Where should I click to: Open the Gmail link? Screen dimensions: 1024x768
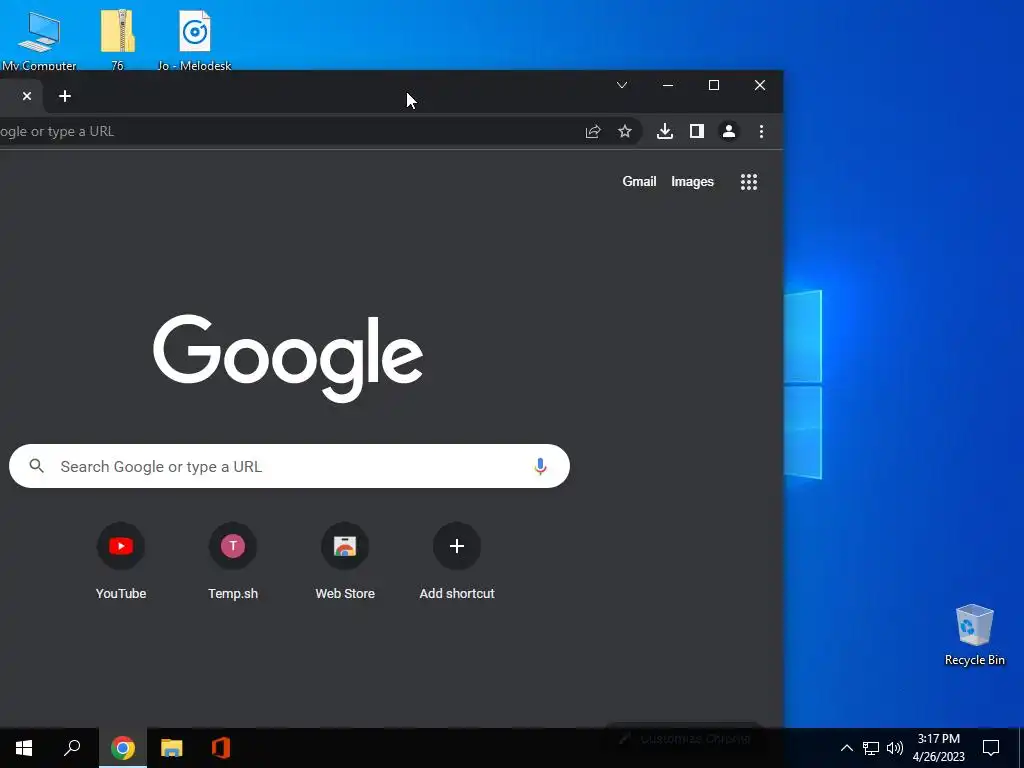639,182
